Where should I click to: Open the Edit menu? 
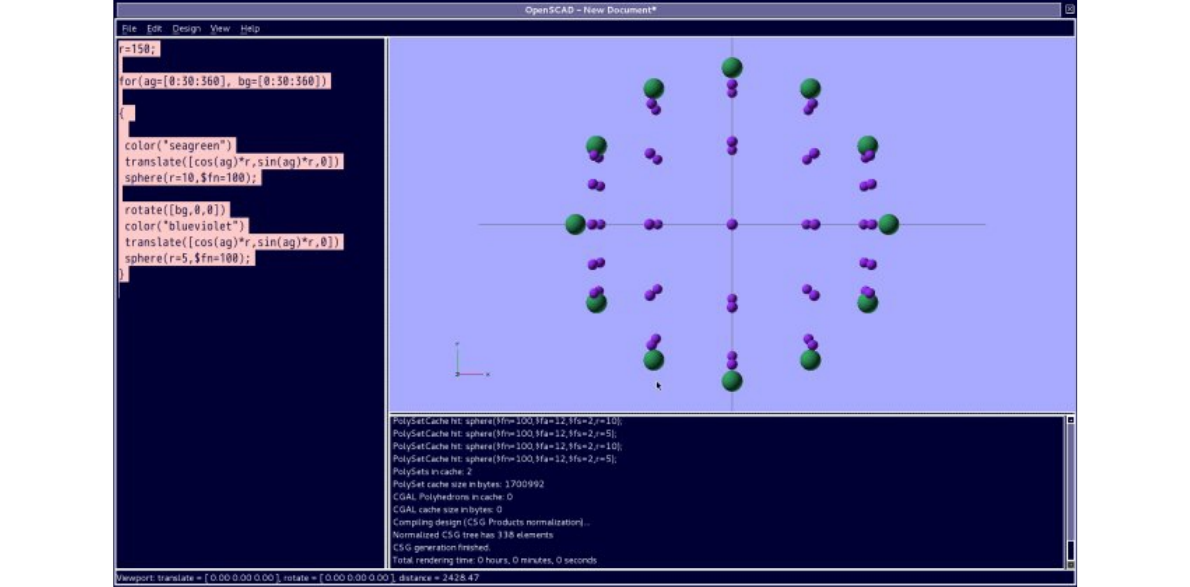pyautogui.click(x=154, y=29)
